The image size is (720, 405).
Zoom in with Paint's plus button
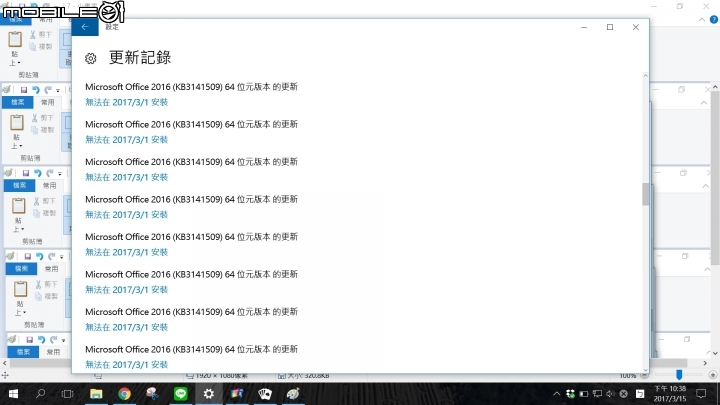(713, 375)
